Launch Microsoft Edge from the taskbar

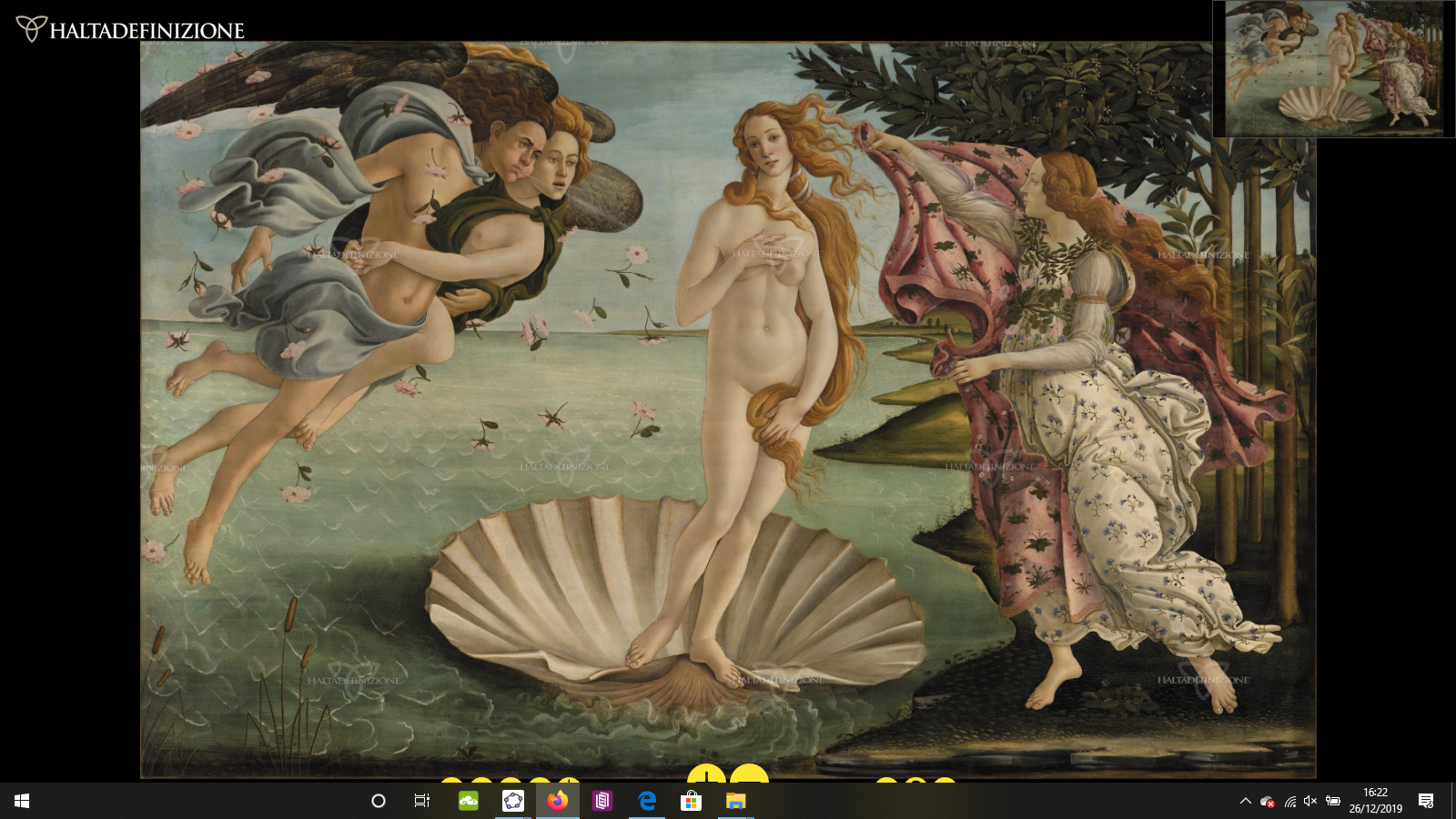pos(647,801)
